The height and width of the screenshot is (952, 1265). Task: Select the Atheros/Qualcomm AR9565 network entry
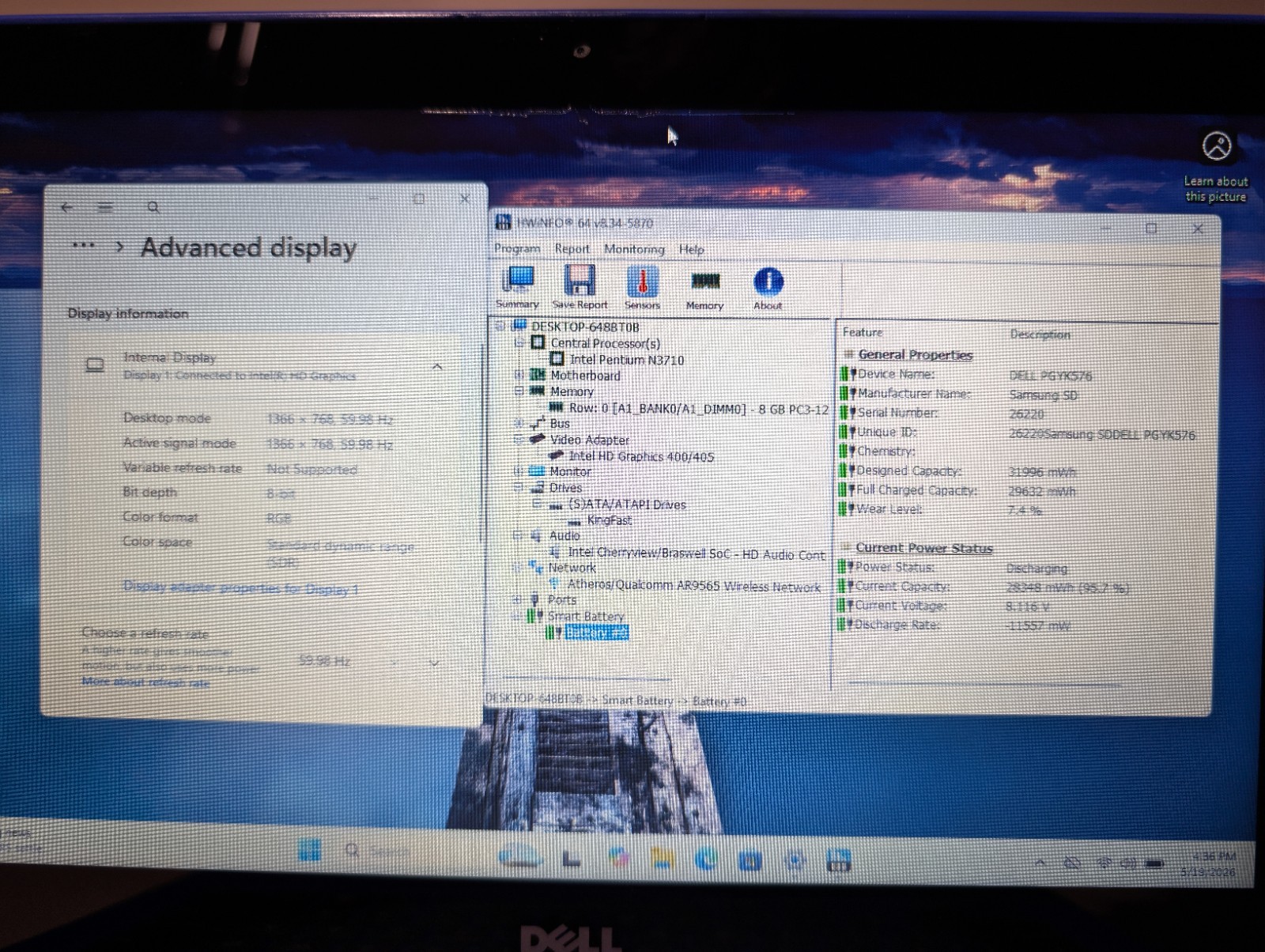click(x=693, y=587)
